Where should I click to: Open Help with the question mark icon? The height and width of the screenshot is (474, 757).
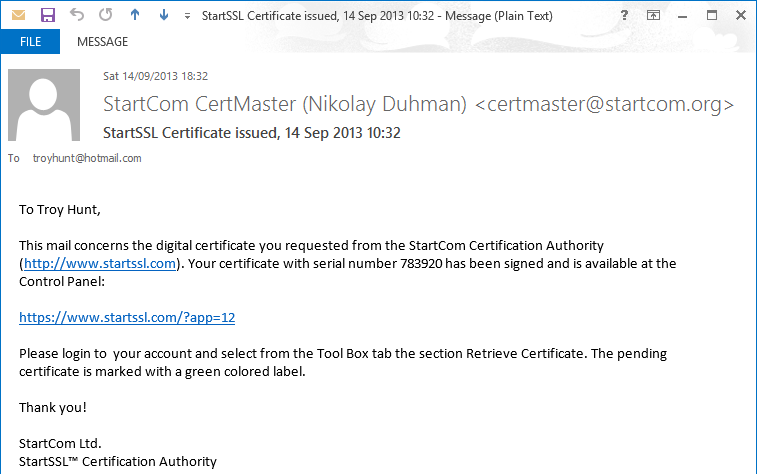(x=624, y=15)
